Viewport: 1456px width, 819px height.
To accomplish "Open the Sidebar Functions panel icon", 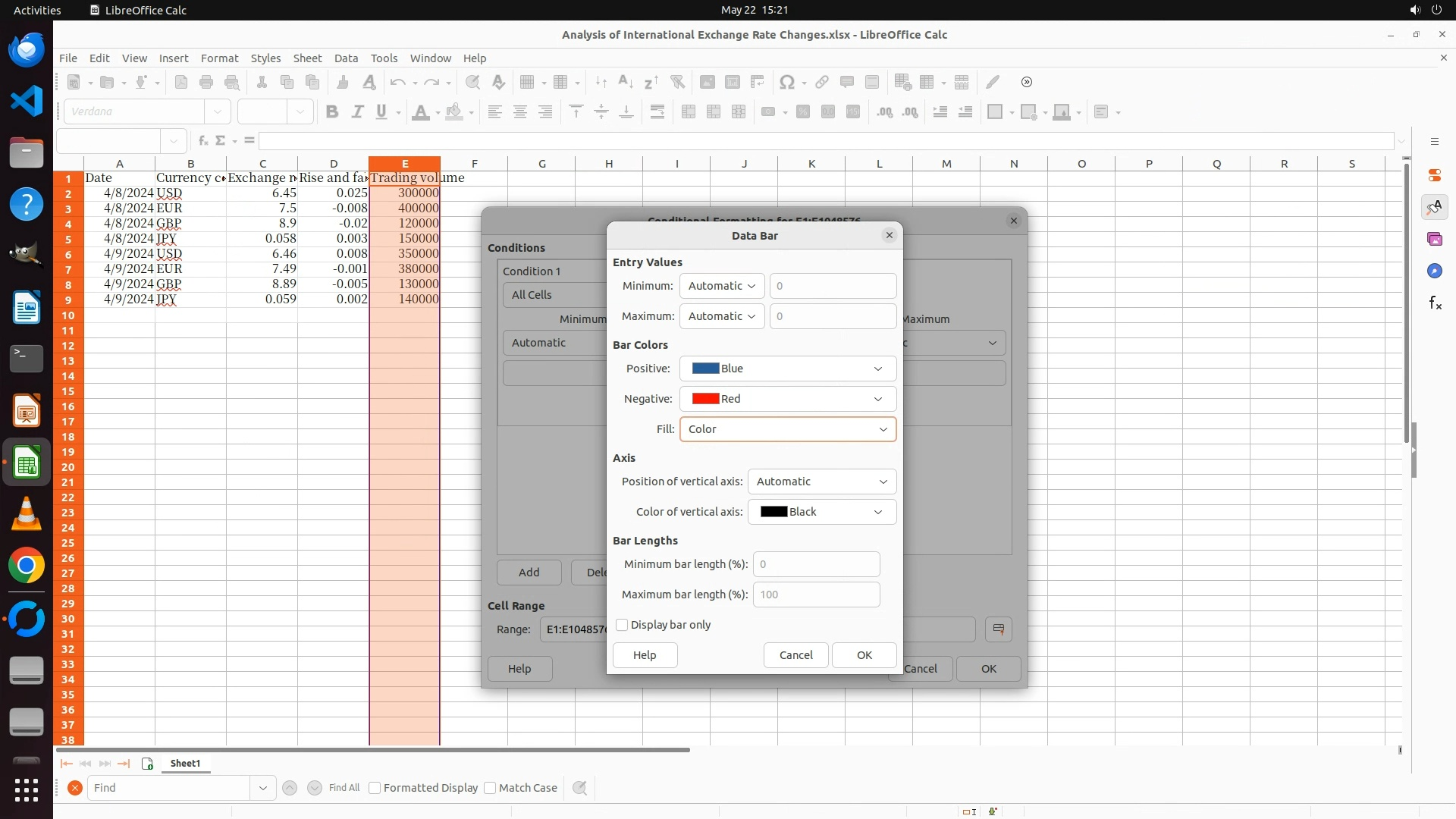I will pos(1435,303).
